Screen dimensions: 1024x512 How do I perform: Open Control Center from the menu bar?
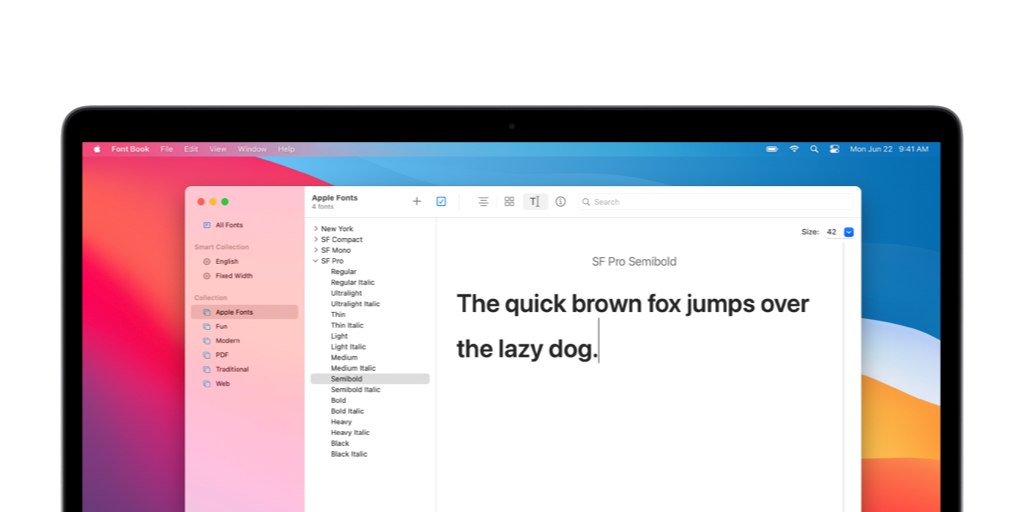click(x=834, y=149)
